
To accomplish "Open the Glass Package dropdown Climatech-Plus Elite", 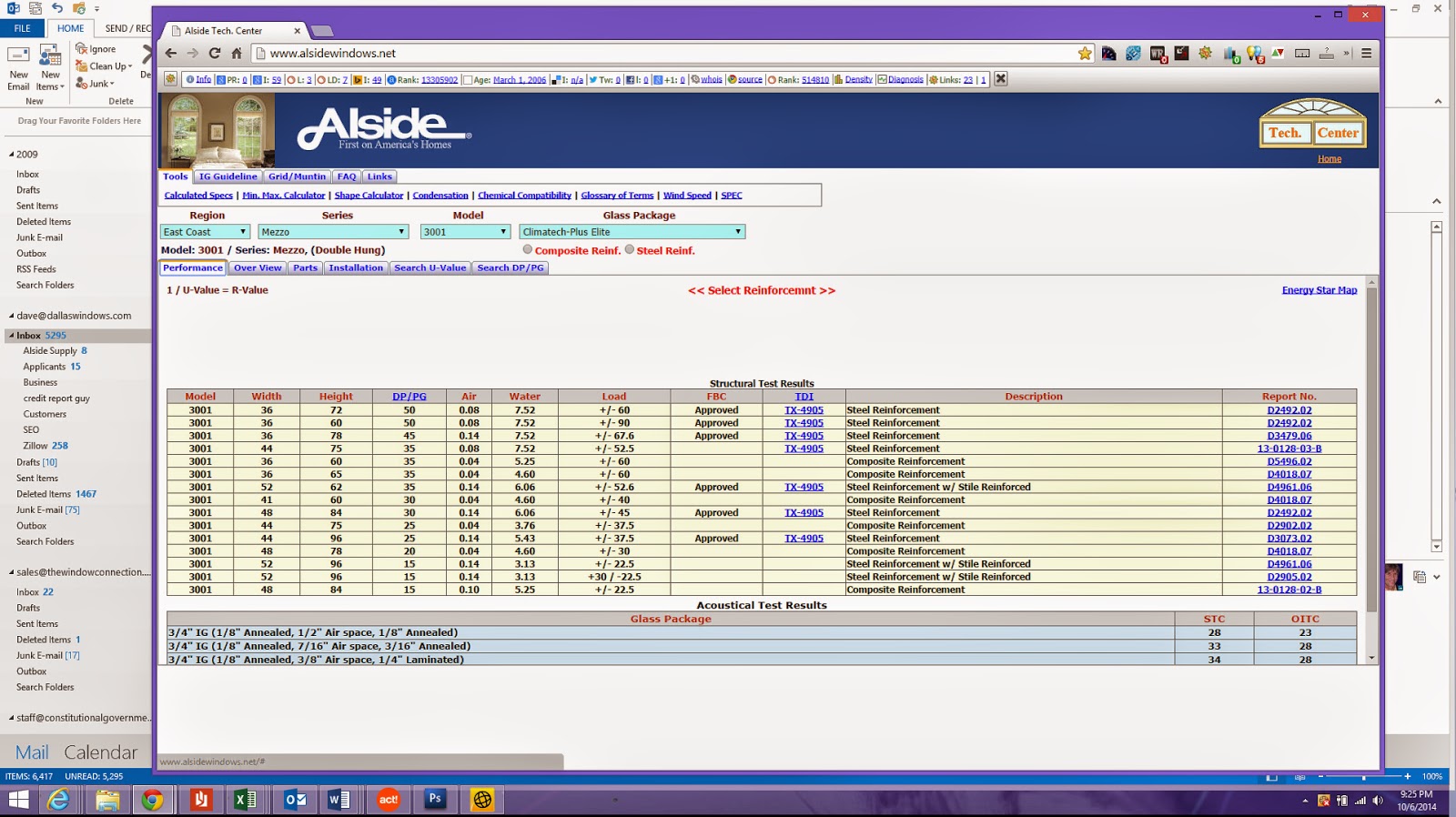I will [632, 232].
